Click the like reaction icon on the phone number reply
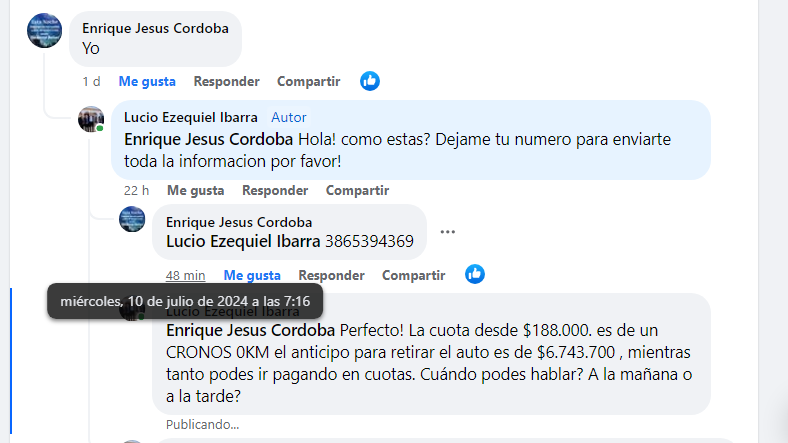This screenshot has height=443, width=788. coord(475,274)
